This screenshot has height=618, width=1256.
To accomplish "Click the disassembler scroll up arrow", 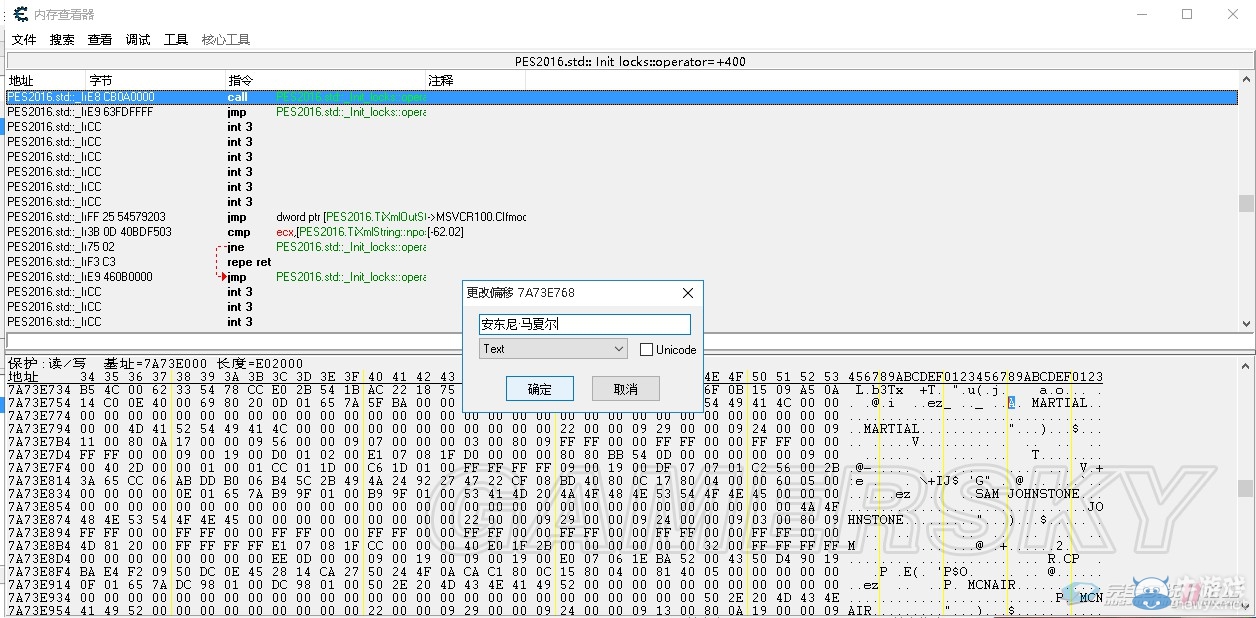I will tap(1246, 81).
